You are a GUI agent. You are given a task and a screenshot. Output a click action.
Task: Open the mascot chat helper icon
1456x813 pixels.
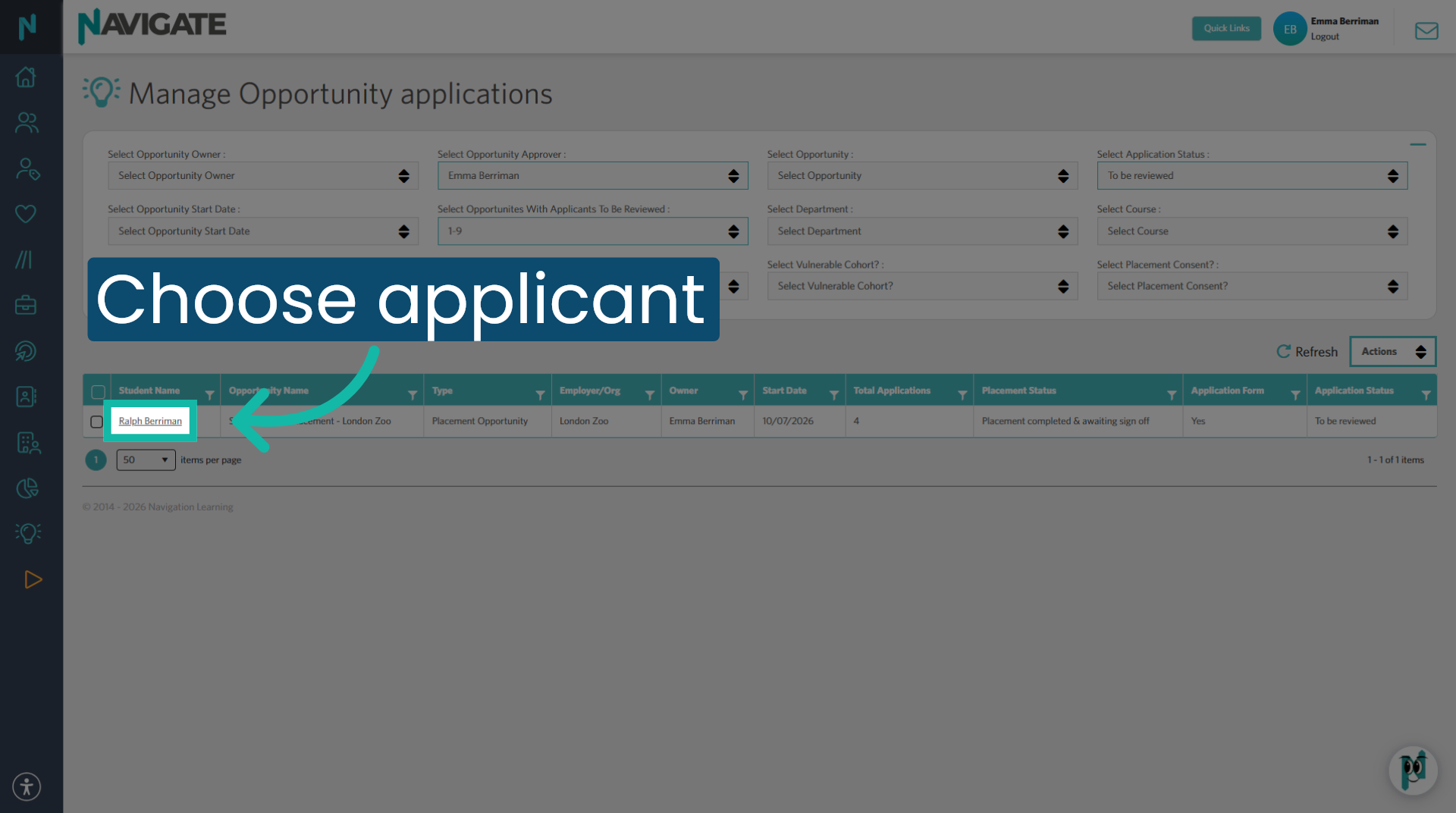pyautogui.click(x=1414, y=771)
